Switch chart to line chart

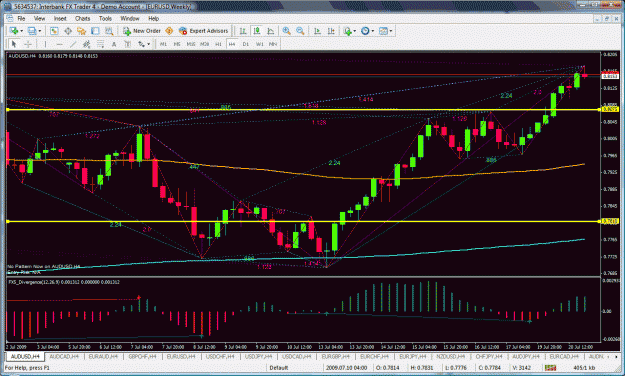pyautogui.click(x=271, y=31)
